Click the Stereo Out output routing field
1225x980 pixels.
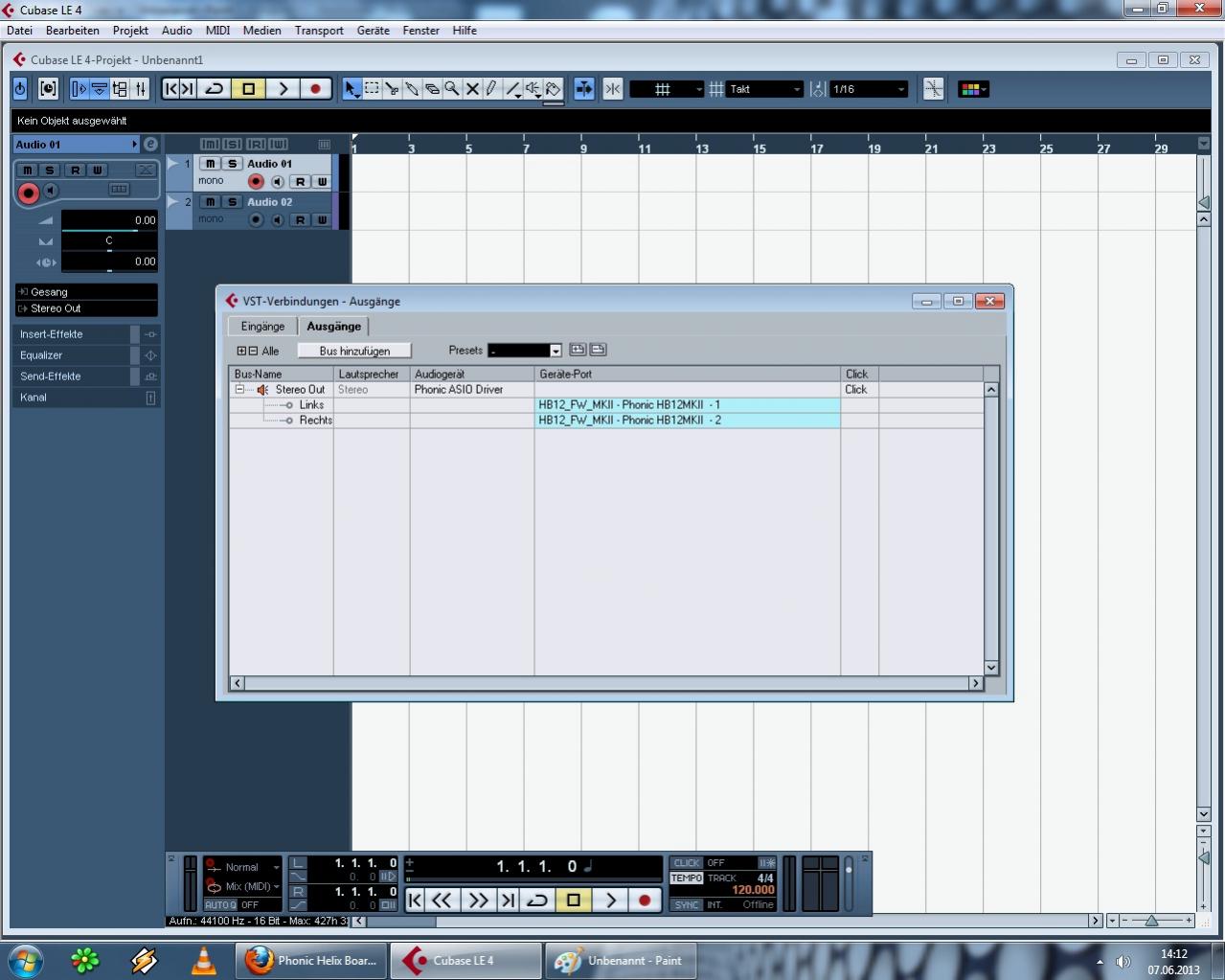pyautogui.click(x=86, y=308)
